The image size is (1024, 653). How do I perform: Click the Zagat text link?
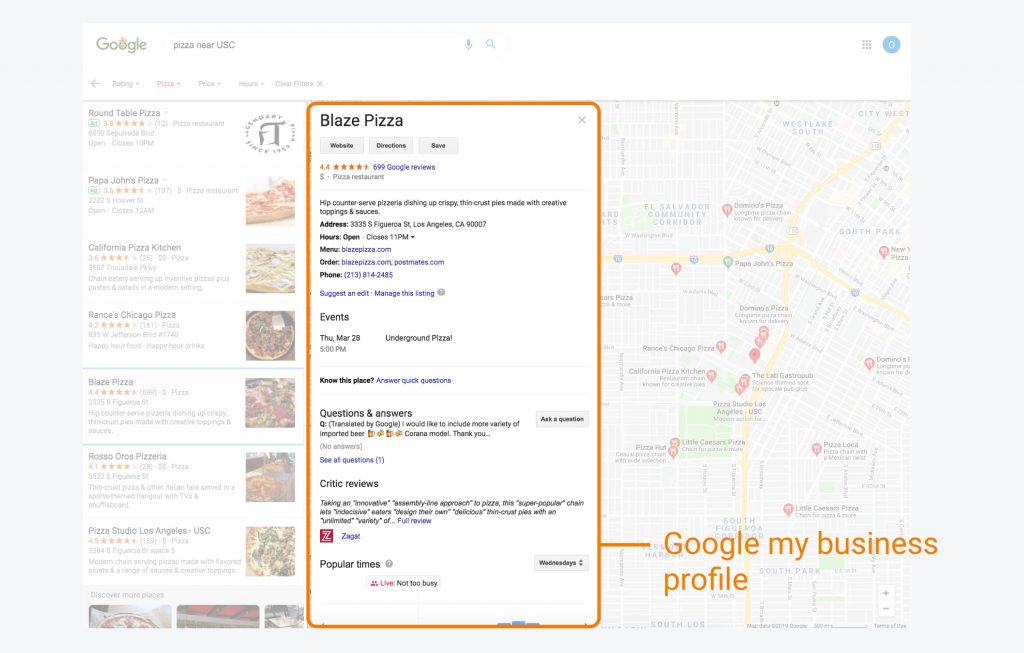(x=351, y=536)
